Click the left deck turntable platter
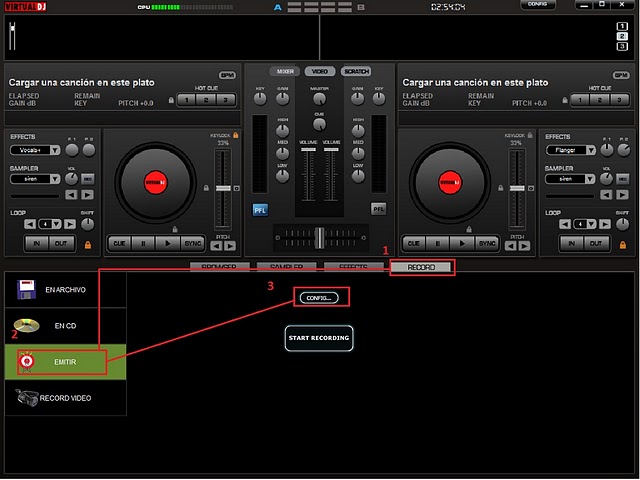Viewport: 640px width, 480px height. tap(153, 182)
